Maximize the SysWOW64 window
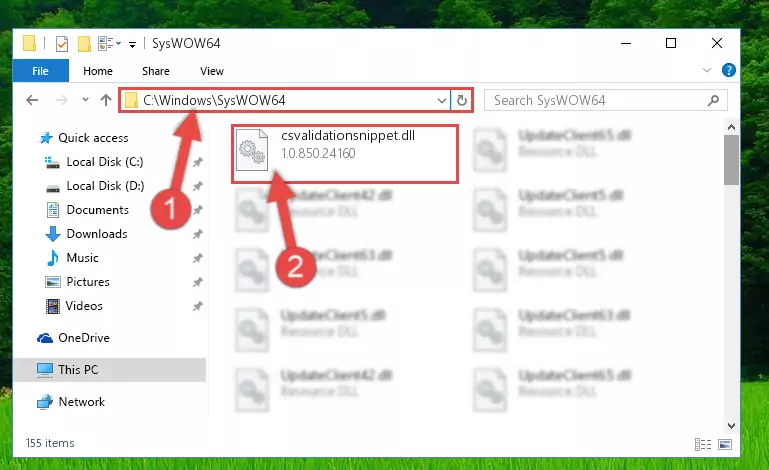 [x=671, y=44]
